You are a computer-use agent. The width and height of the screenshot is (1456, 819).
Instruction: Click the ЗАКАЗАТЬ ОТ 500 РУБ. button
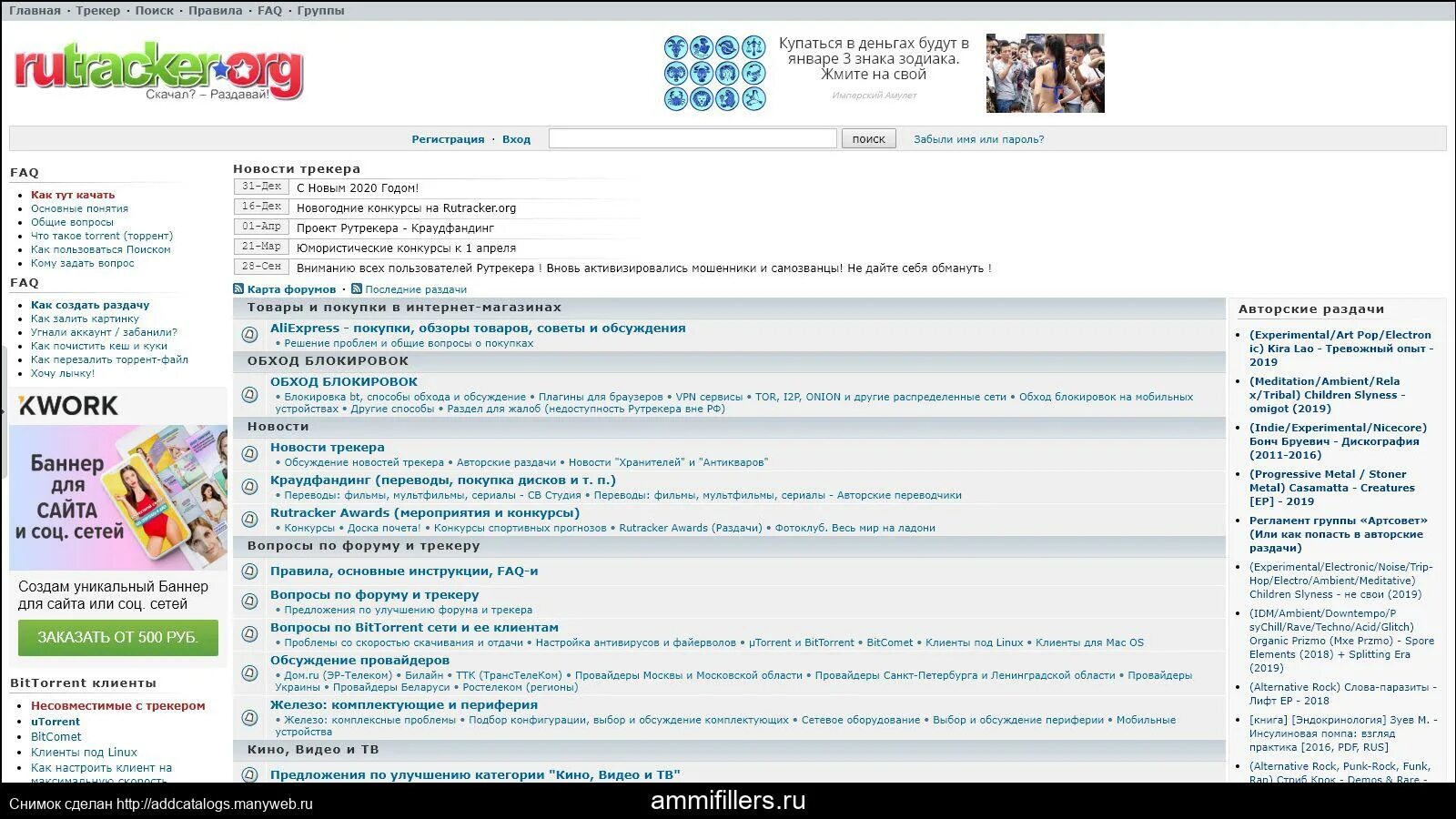pos(118,638)
